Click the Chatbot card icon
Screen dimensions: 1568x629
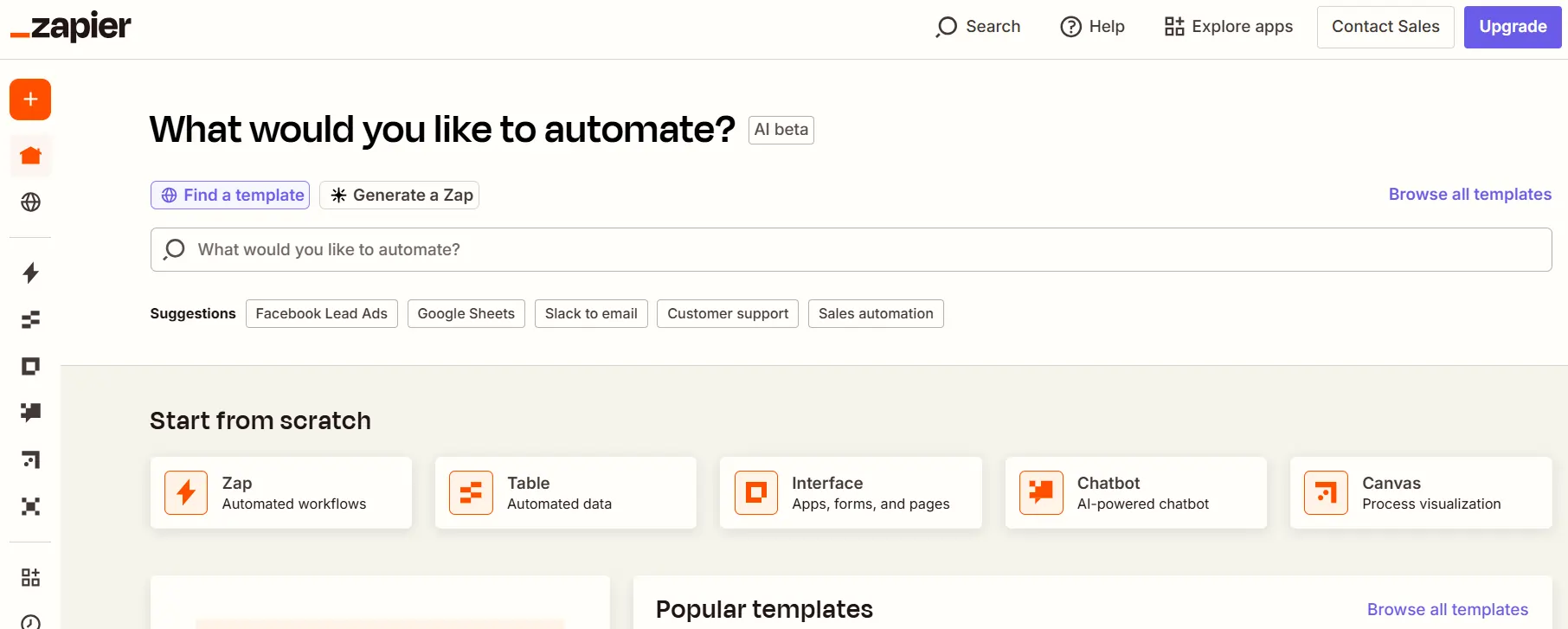(x=1041, y=493)
